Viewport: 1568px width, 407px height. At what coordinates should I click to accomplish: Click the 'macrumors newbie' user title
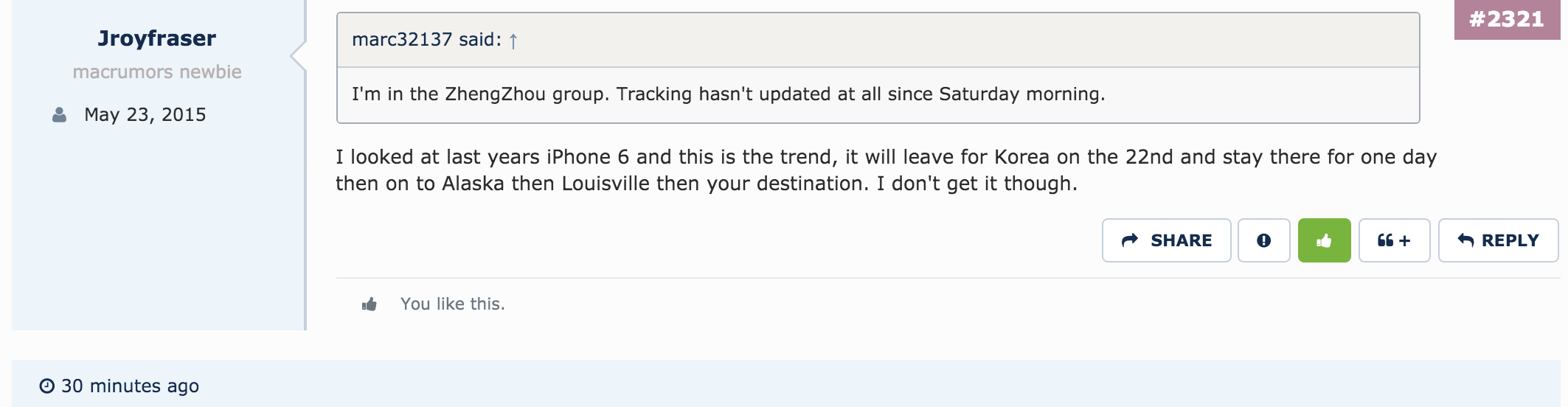157,72
